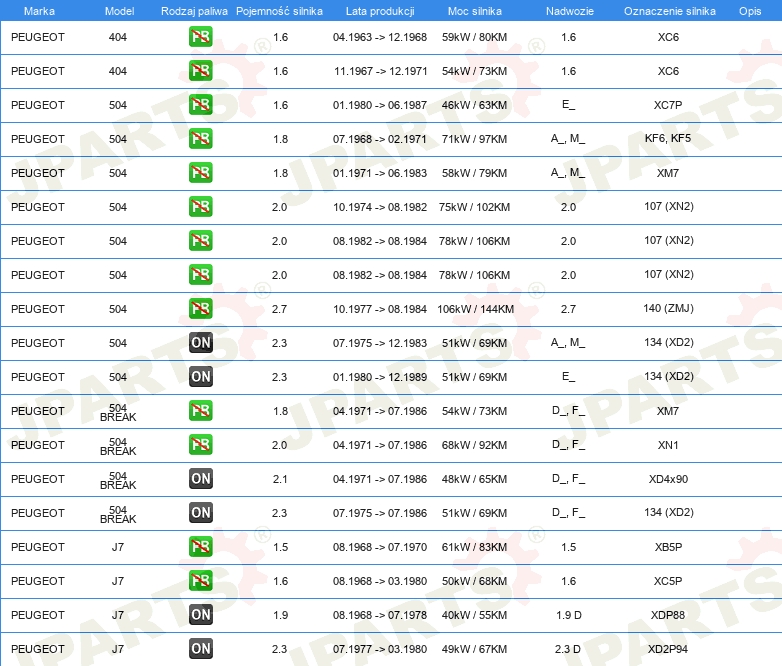Image resolution: width=782 pixels, height=666 pixels.
Task: Click the Opis column header
Action: (x=750, y=11)
